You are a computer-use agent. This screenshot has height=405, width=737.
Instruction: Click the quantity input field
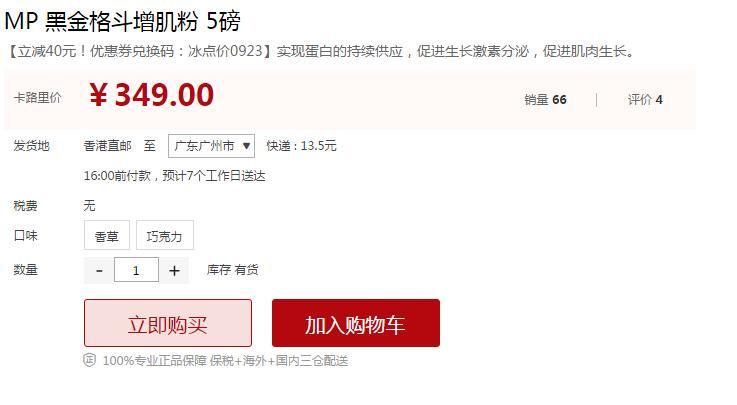click(136, 270)
